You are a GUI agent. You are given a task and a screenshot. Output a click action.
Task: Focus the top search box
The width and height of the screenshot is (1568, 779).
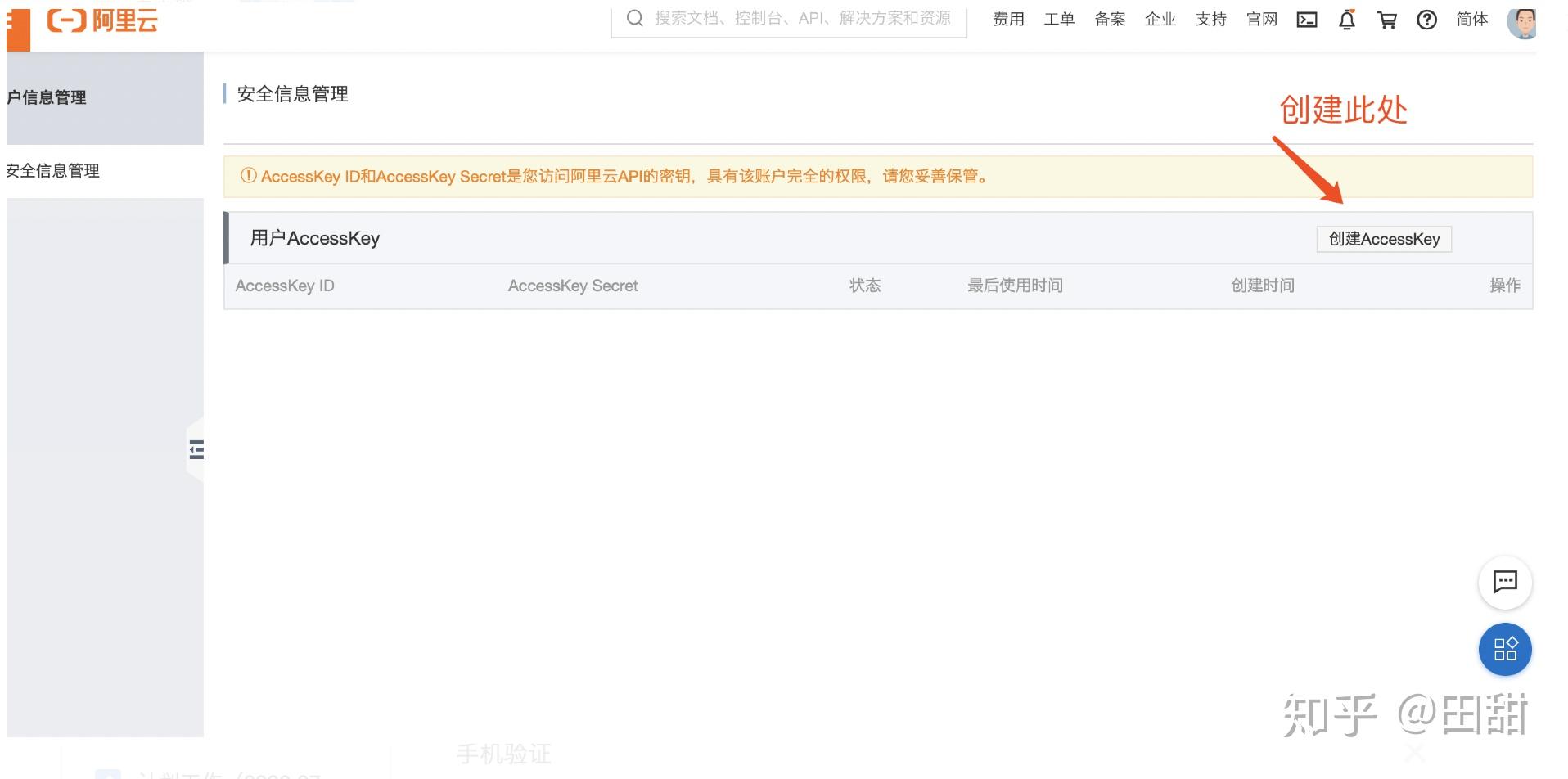pos(789,20)
